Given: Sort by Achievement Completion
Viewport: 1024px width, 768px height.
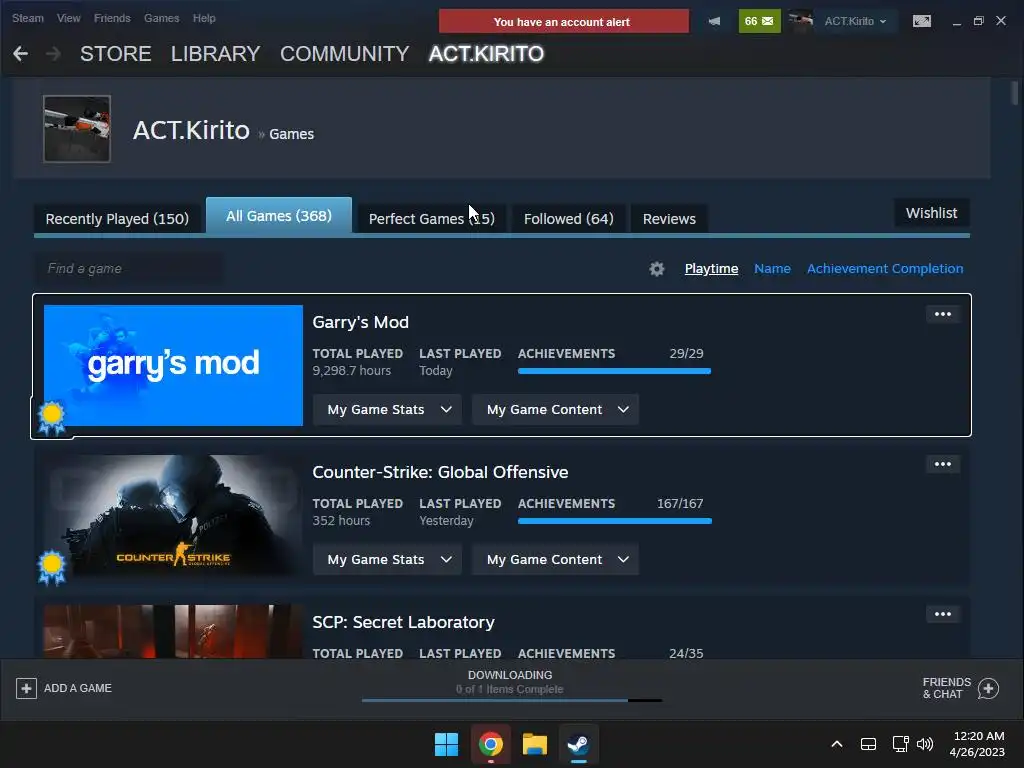Looking at the screenshot, I should [x=885, y=268].
